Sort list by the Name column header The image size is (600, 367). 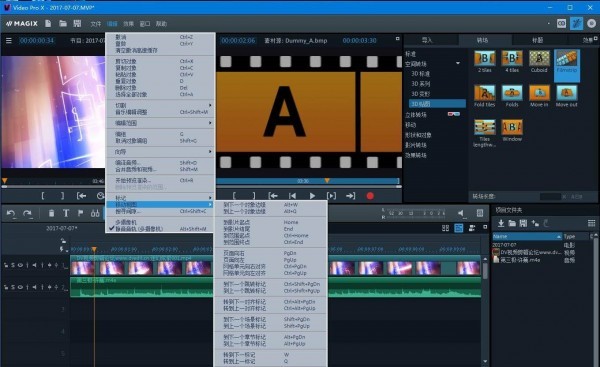click(x=527, y=237)
